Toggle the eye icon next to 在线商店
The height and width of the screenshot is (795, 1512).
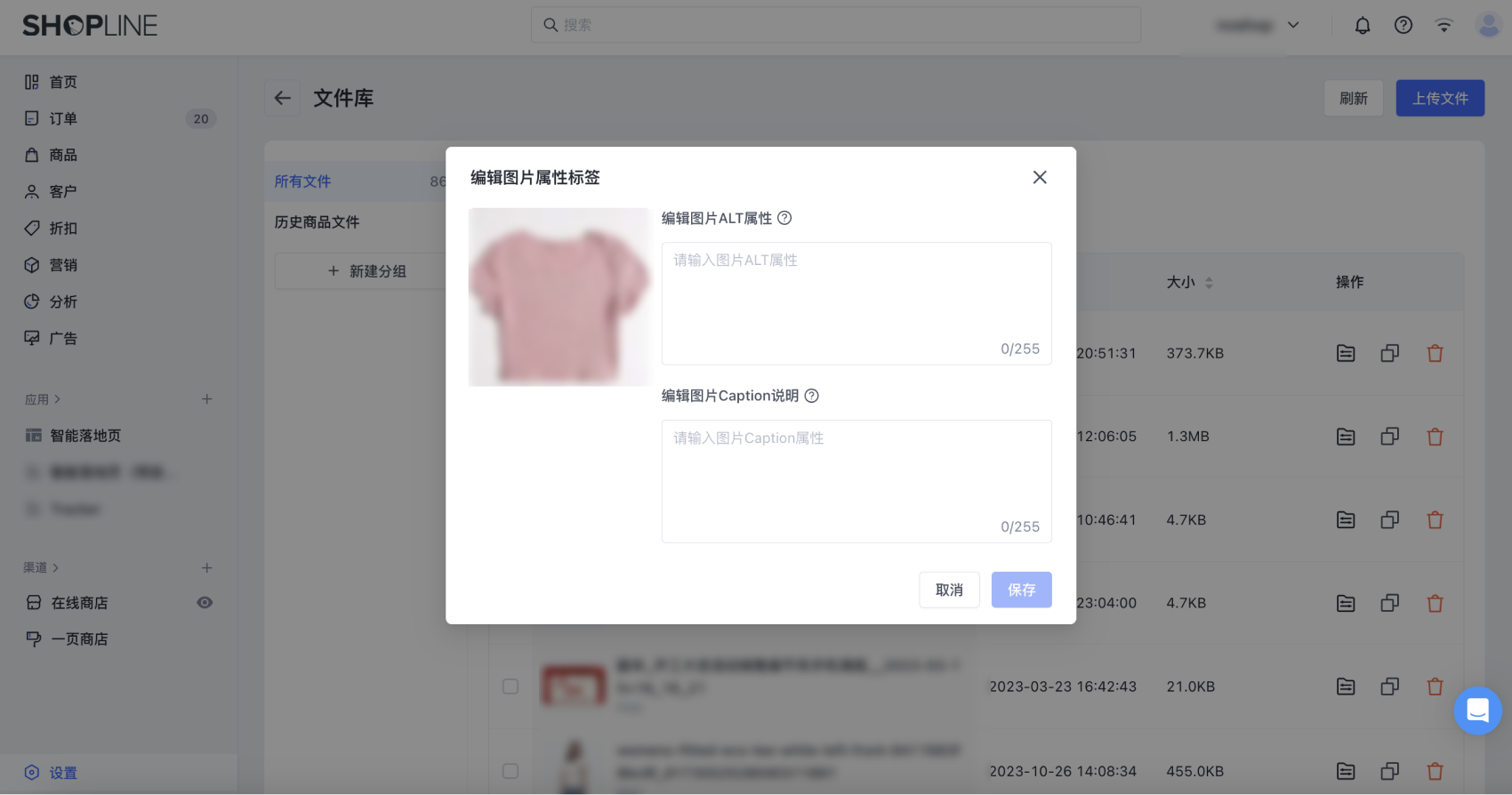point(205,603)
